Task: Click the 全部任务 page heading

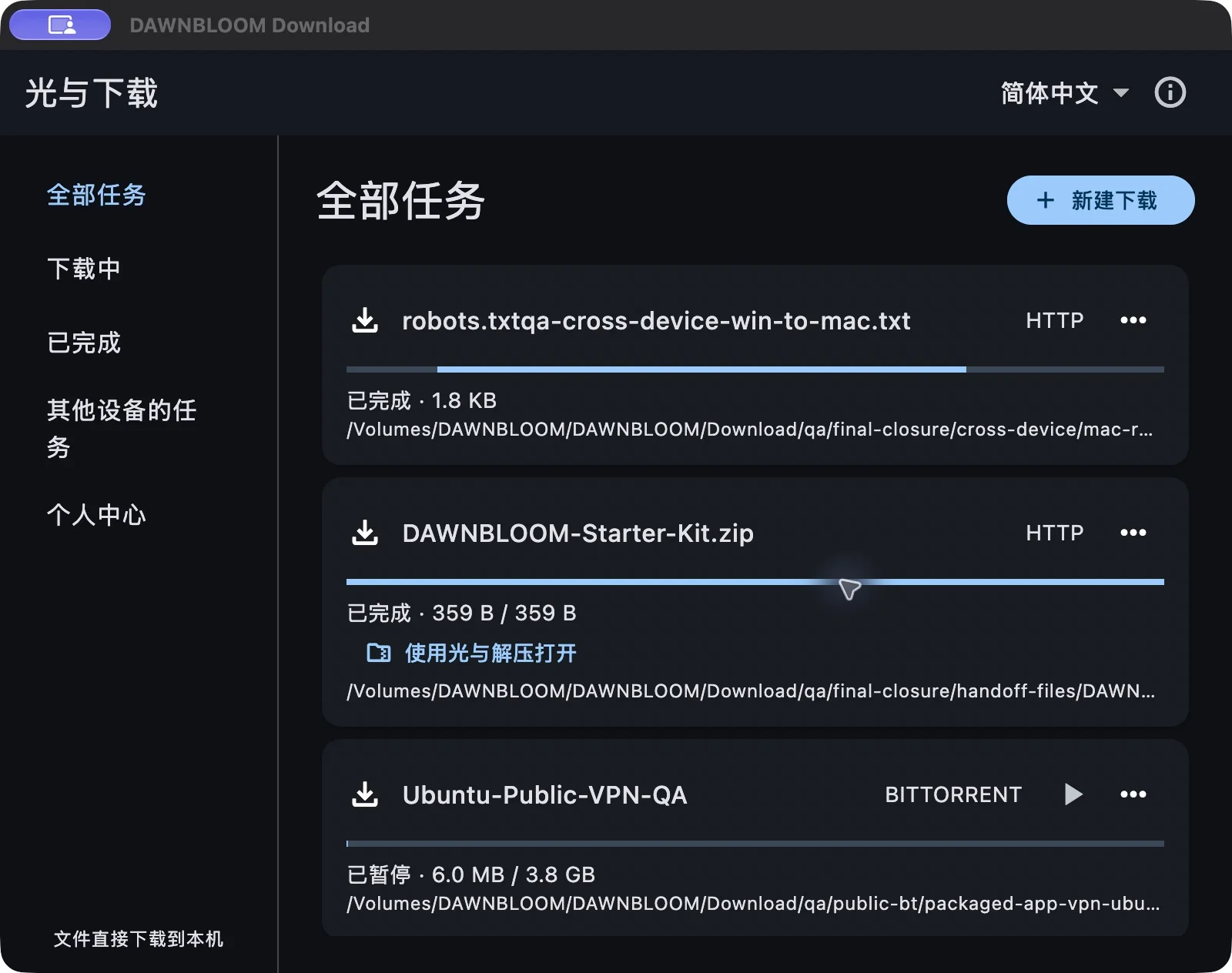Action: pyautogui.click(x=400, y=201)
